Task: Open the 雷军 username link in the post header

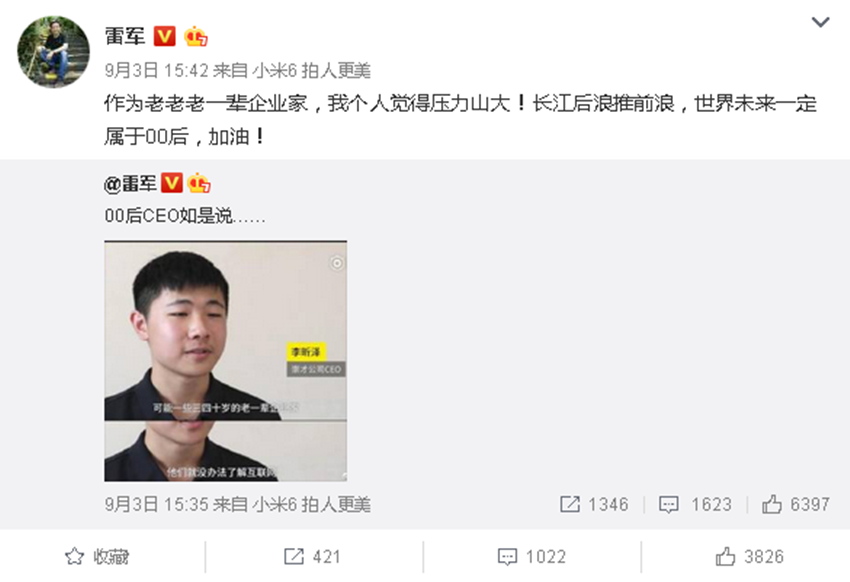Action: click(125, 36)
